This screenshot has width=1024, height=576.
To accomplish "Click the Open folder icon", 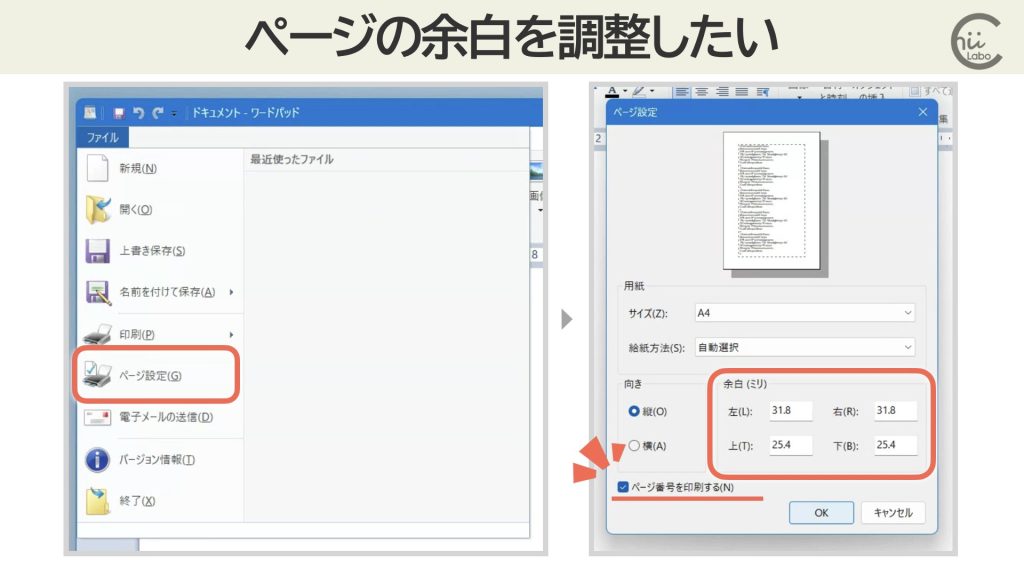I will 97,207.
